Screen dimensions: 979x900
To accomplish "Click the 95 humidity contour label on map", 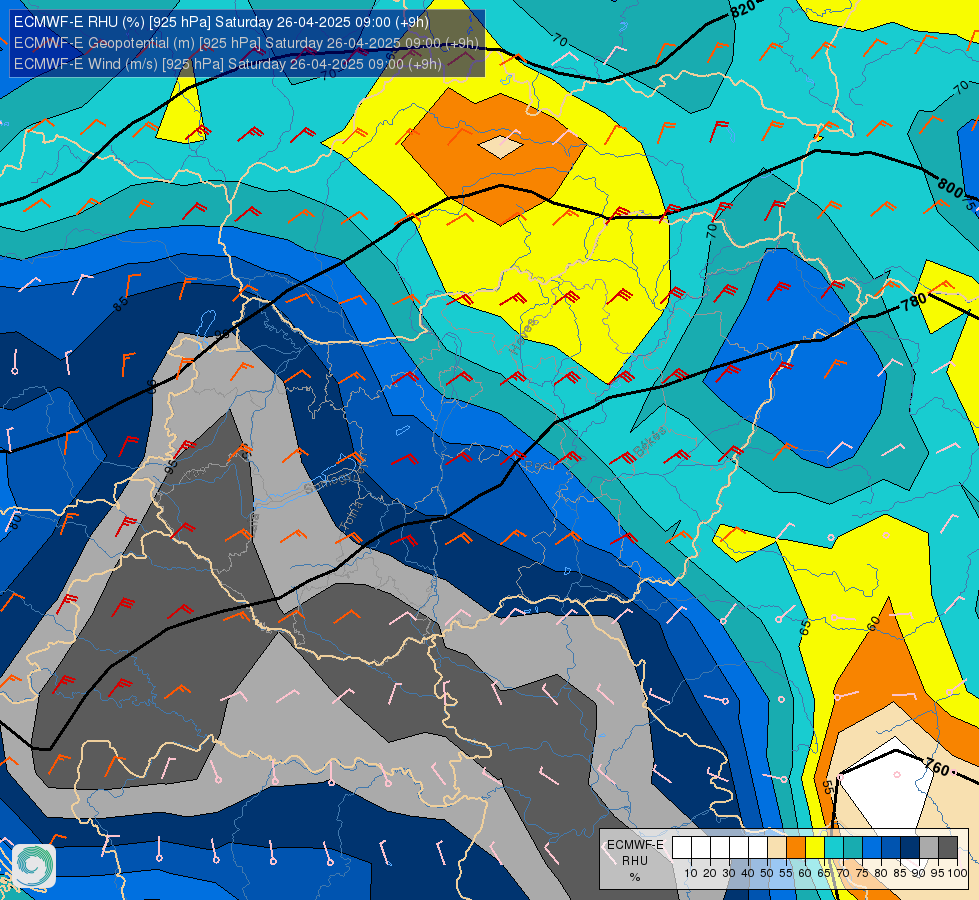I will (170, 465).
